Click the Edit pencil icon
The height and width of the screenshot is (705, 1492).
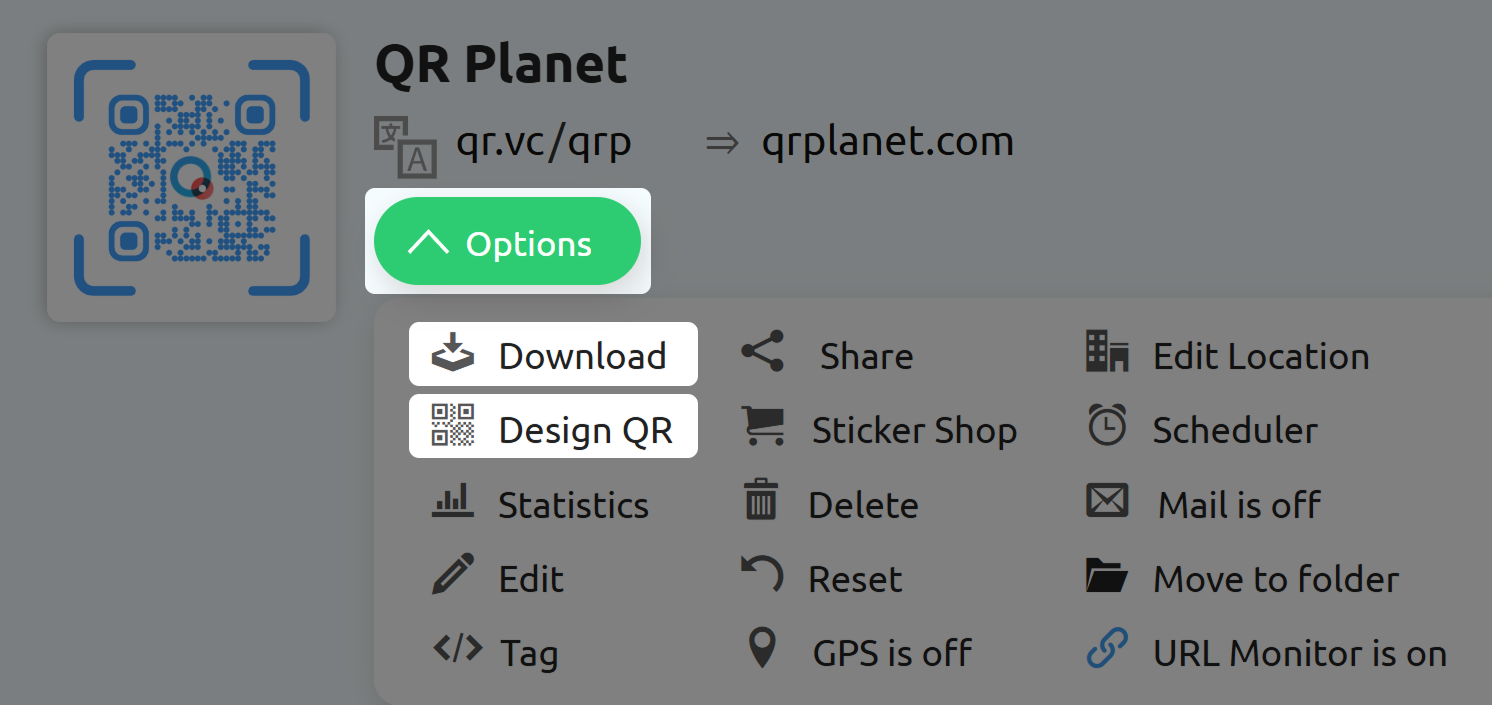[x=453, y=574]
